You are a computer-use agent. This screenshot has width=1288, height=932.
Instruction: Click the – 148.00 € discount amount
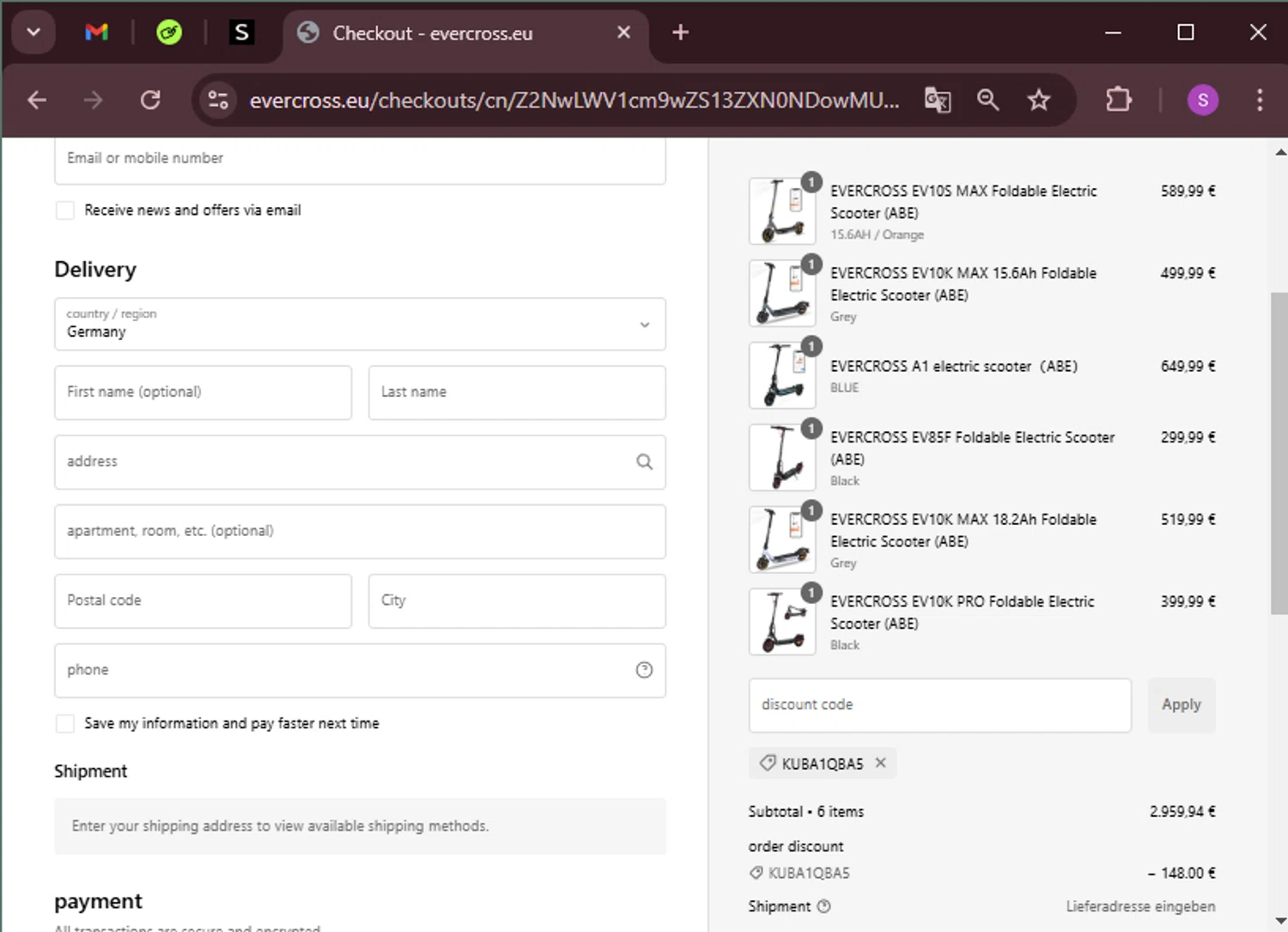pos(1182,874)
